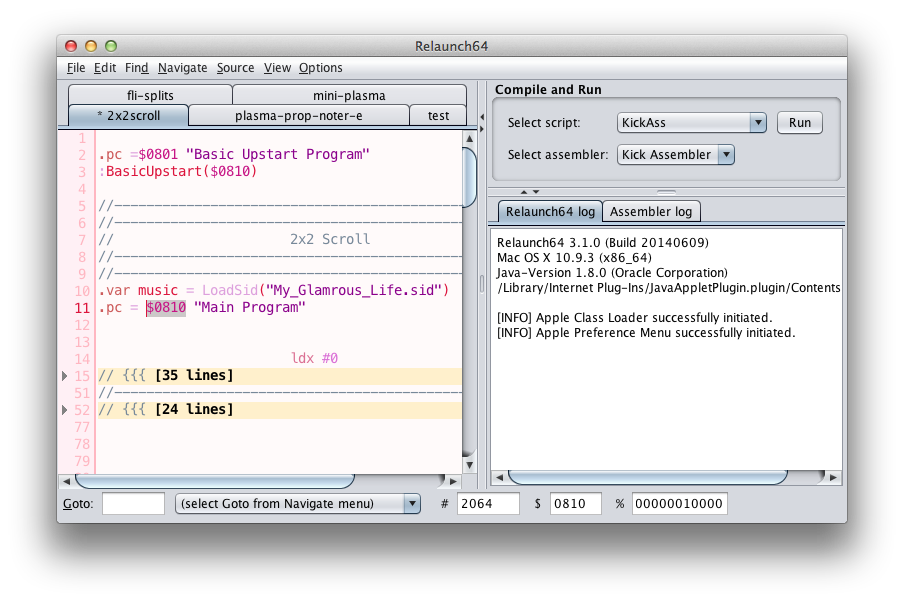Unfold the 24-line block at line 52
Image resolution: width=904 pixels, height=602 pixels.
point(65,410)
